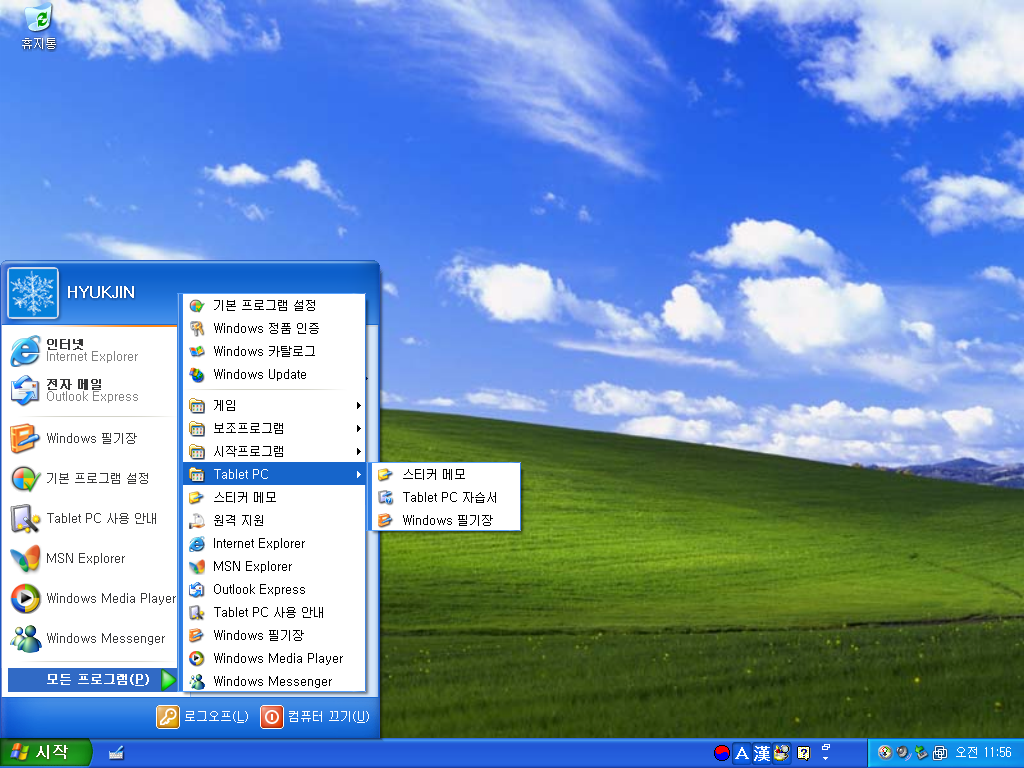
Task: Click the first system tray icon
Action: coord(885,752)
